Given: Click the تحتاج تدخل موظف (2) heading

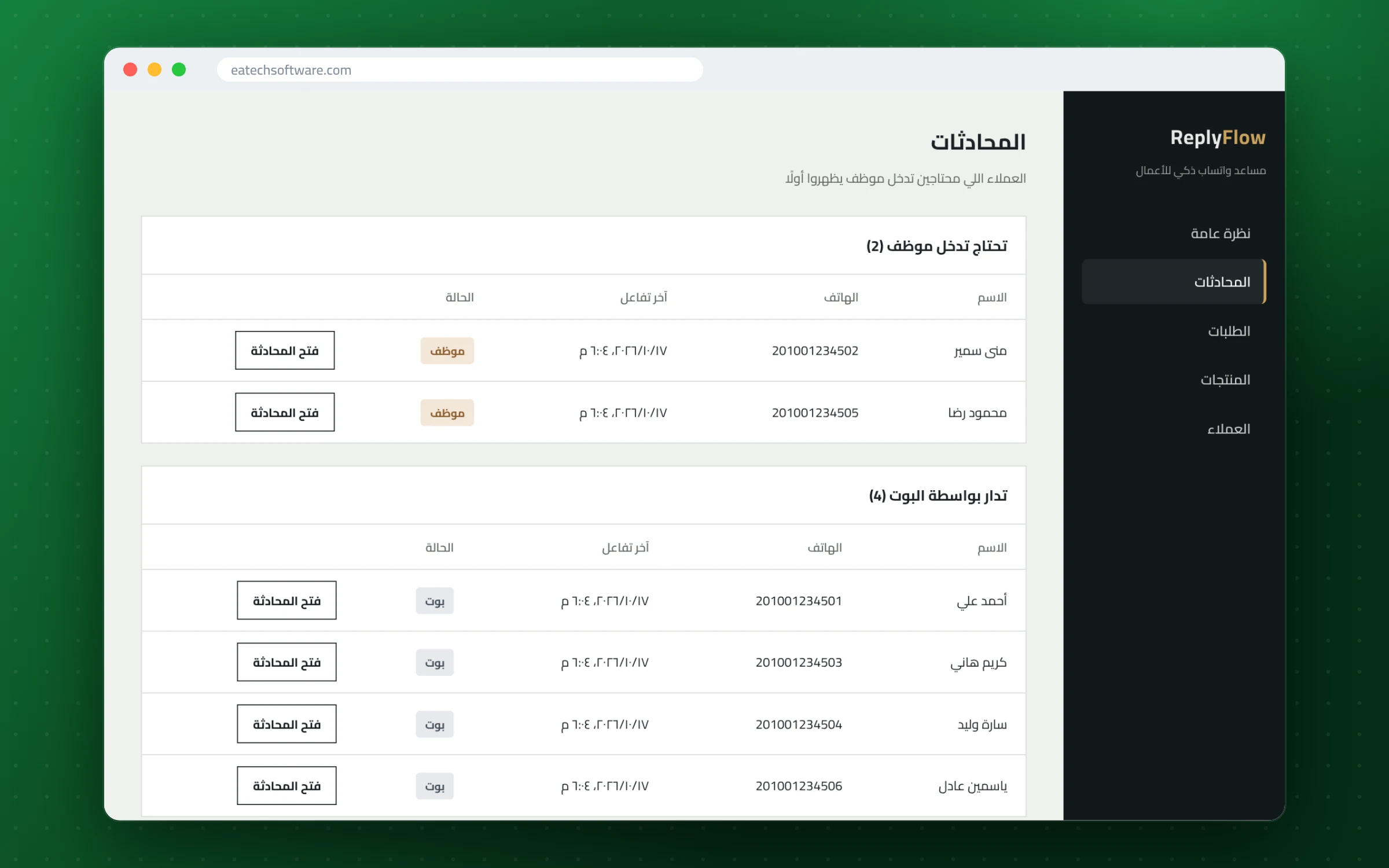Looking at the screenshot, I should point(936,246).
